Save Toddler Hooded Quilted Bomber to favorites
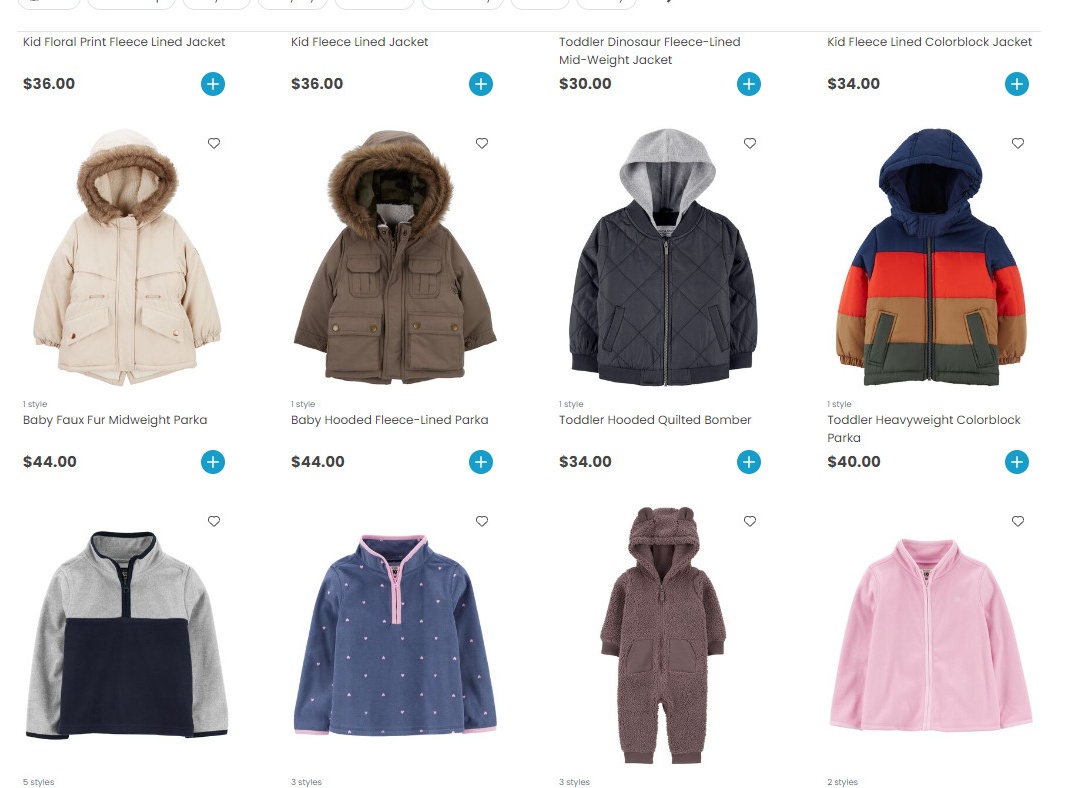This screenshot has width=1087, height=788. pyautogui.click(x=749, y=143)
